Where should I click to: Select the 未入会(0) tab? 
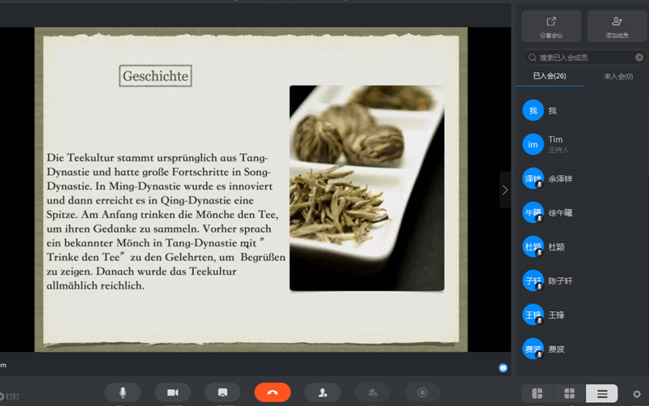[617, 76]
